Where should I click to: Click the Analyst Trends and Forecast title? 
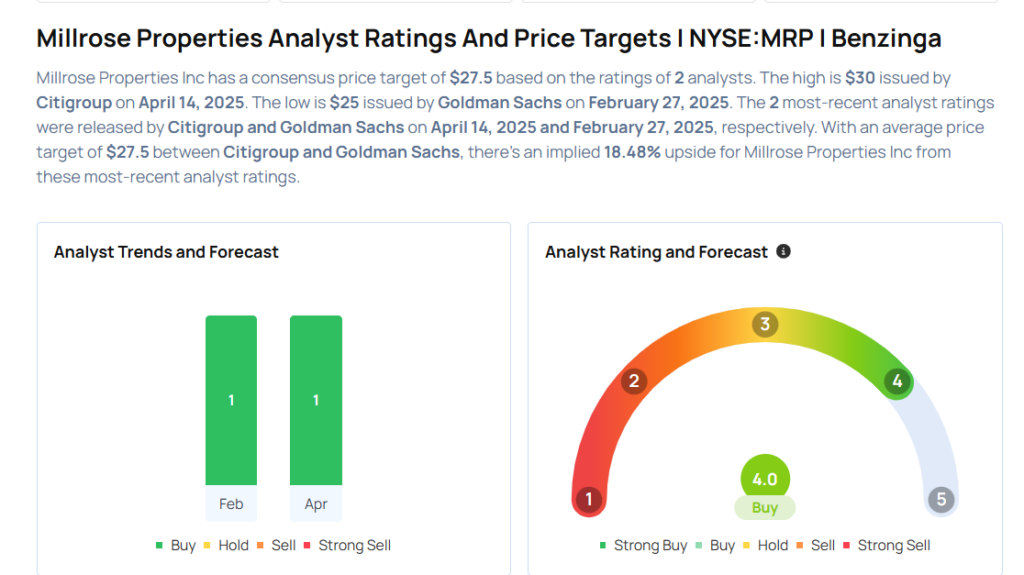click(166, 252)
